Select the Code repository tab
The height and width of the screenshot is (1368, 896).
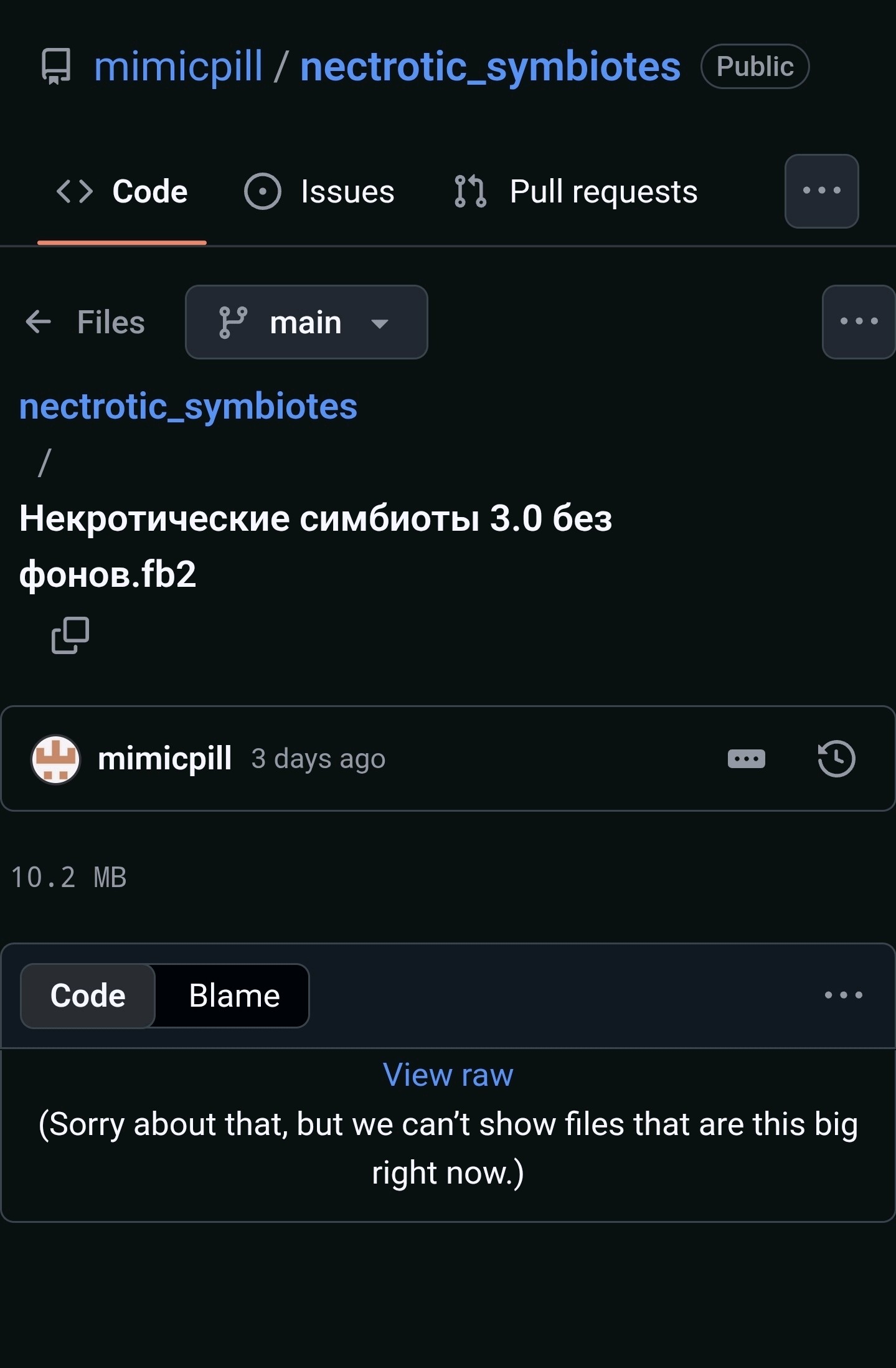[x=122, y=191]
